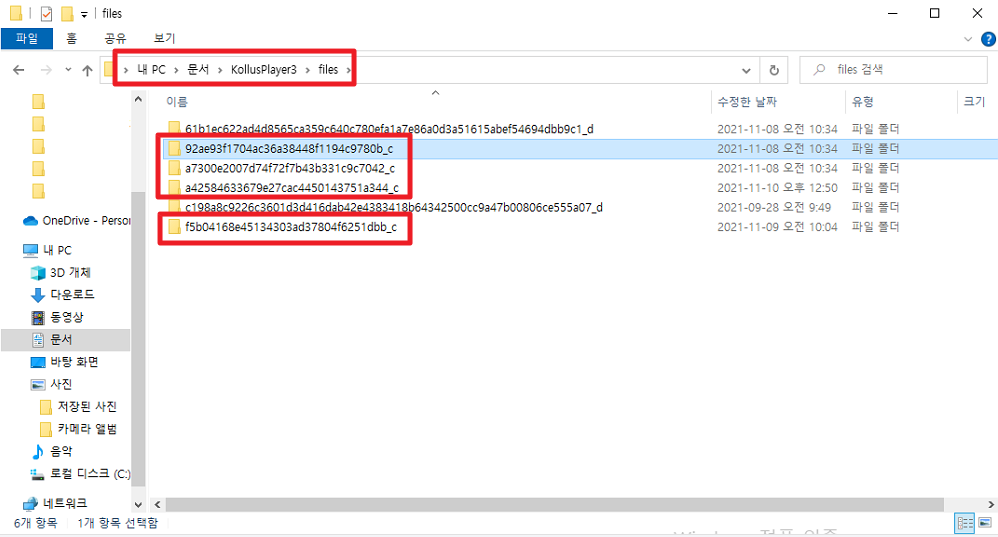This screenshot has height=537, width=998.
Task: Switch to details view in status bar
Action: pyautogui.click(x=963, y=523)
